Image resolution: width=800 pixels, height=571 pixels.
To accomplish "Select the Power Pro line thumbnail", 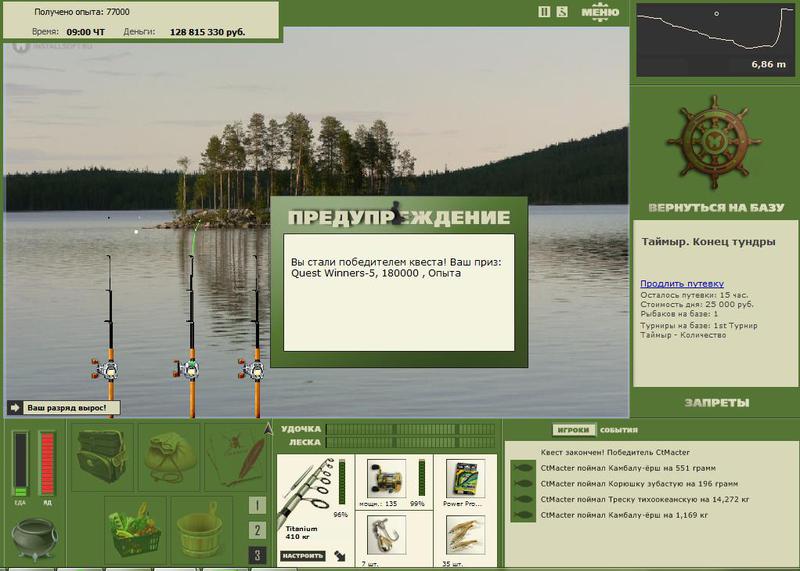I will point(465,478).
